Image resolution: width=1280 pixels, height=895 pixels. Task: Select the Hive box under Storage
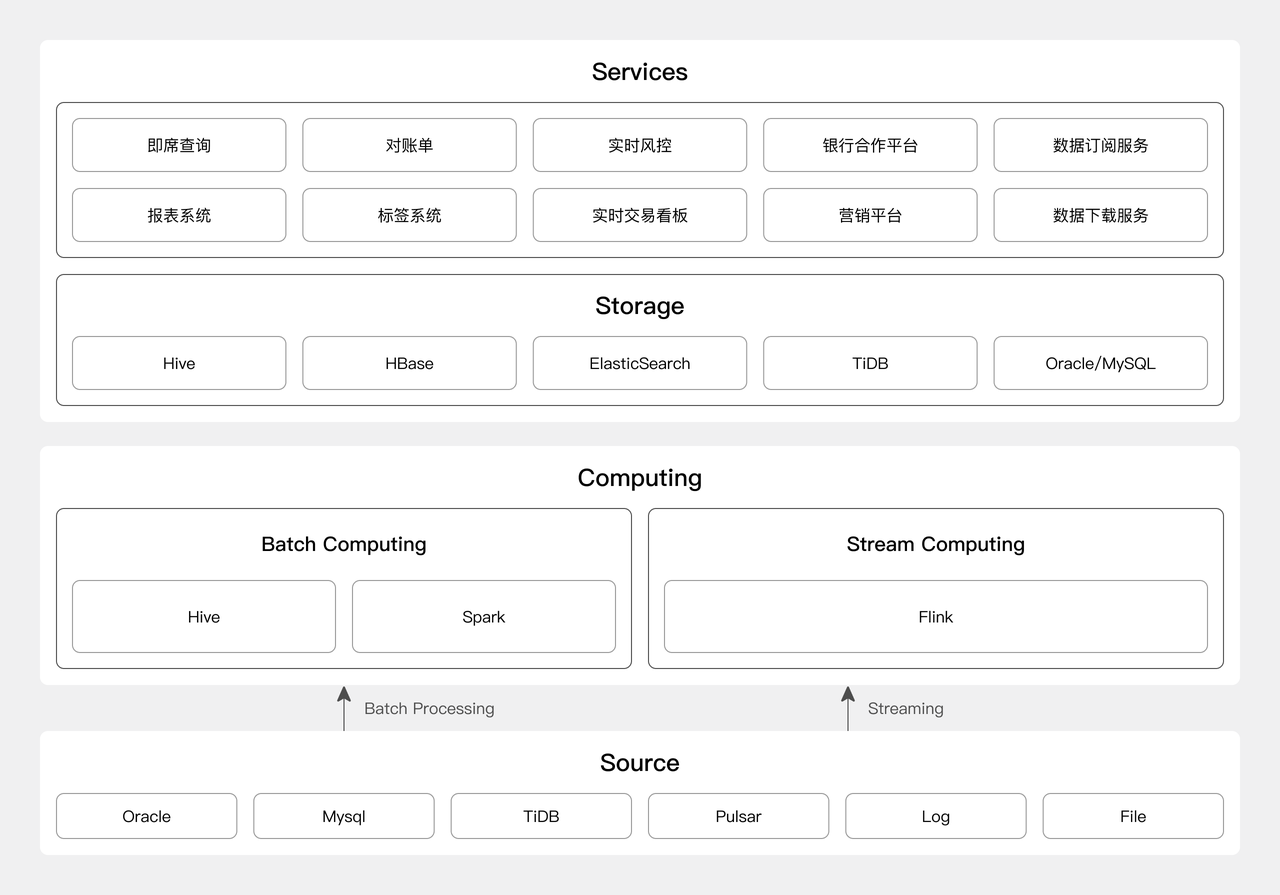pyautogui.click(x=179, y=363)
